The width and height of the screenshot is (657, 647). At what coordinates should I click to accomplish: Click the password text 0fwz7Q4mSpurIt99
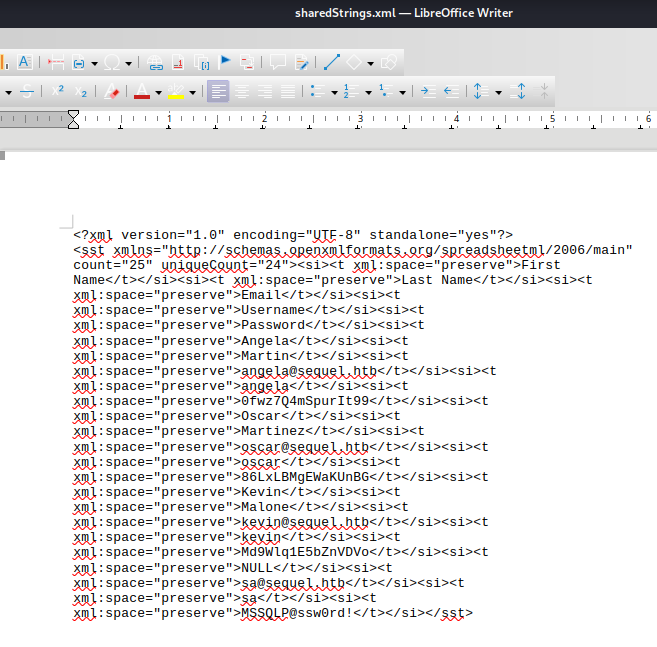tap(305, 401)
